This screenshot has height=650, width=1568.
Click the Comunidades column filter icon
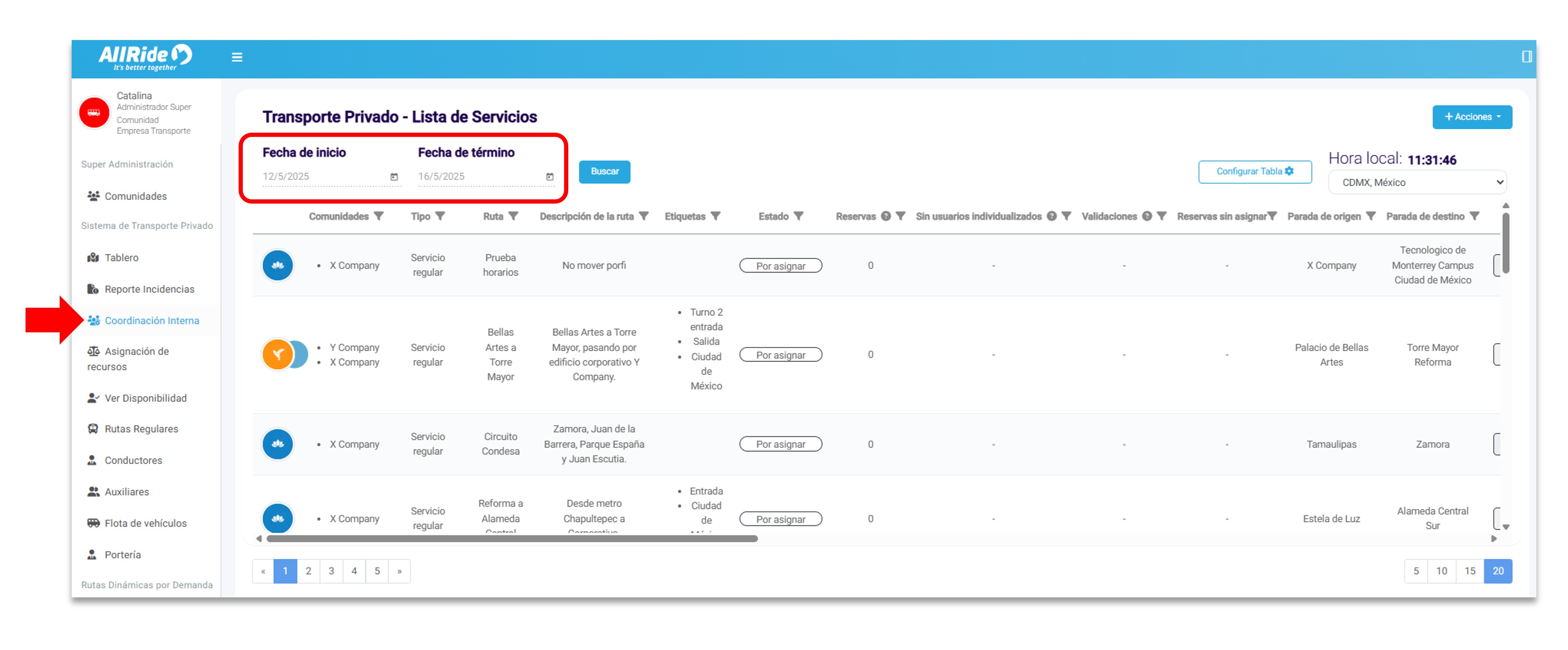pyautogui.click(x=378, y=216)
